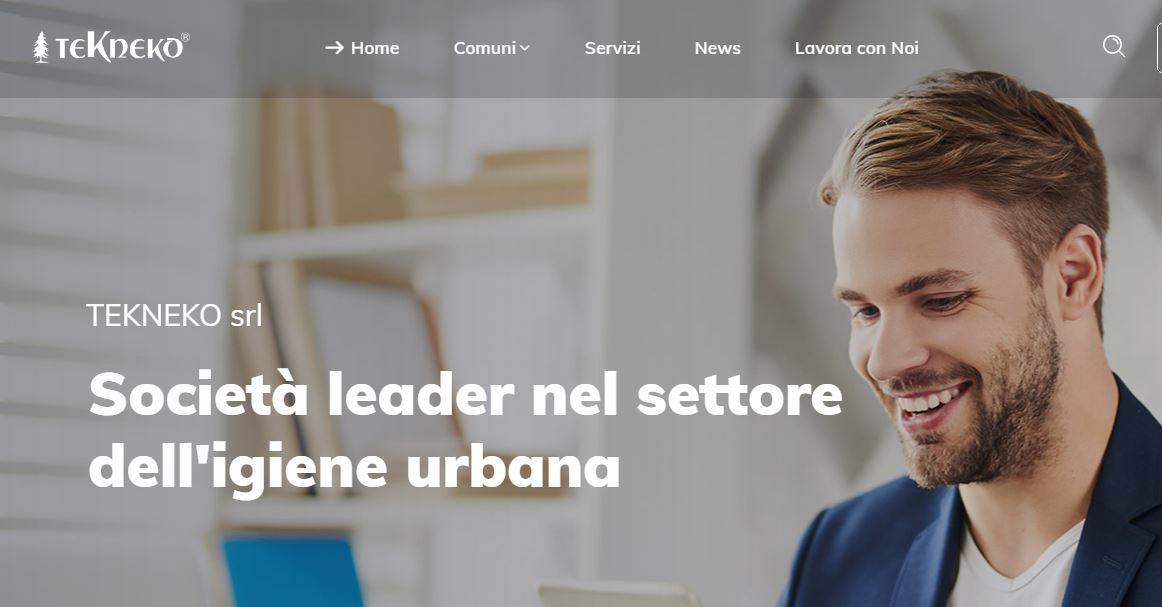Open the Comuni dropdown menu

pos(491,47)
